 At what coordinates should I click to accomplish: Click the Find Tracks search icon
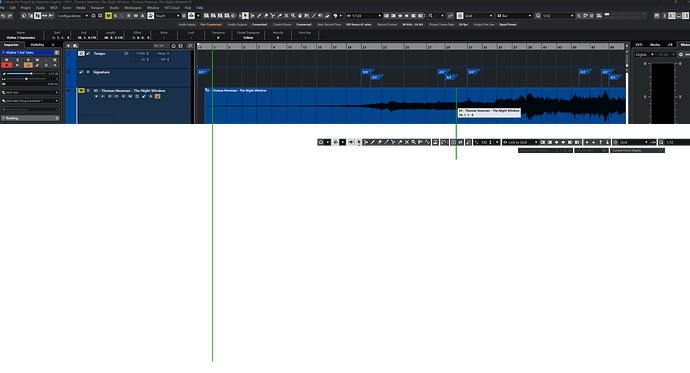[190, 46]
